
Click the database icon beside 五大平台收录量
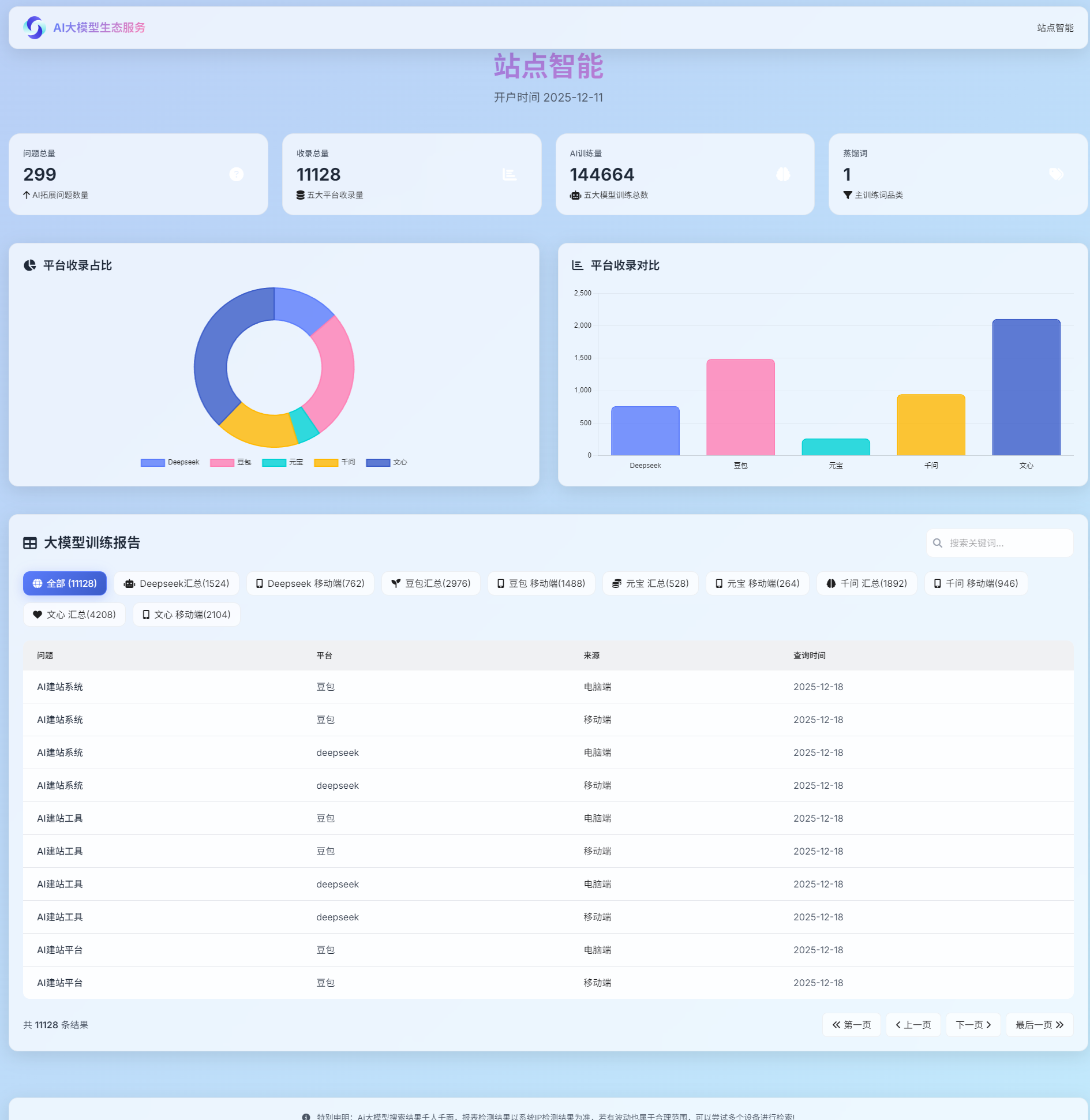(x=301, y=195)
